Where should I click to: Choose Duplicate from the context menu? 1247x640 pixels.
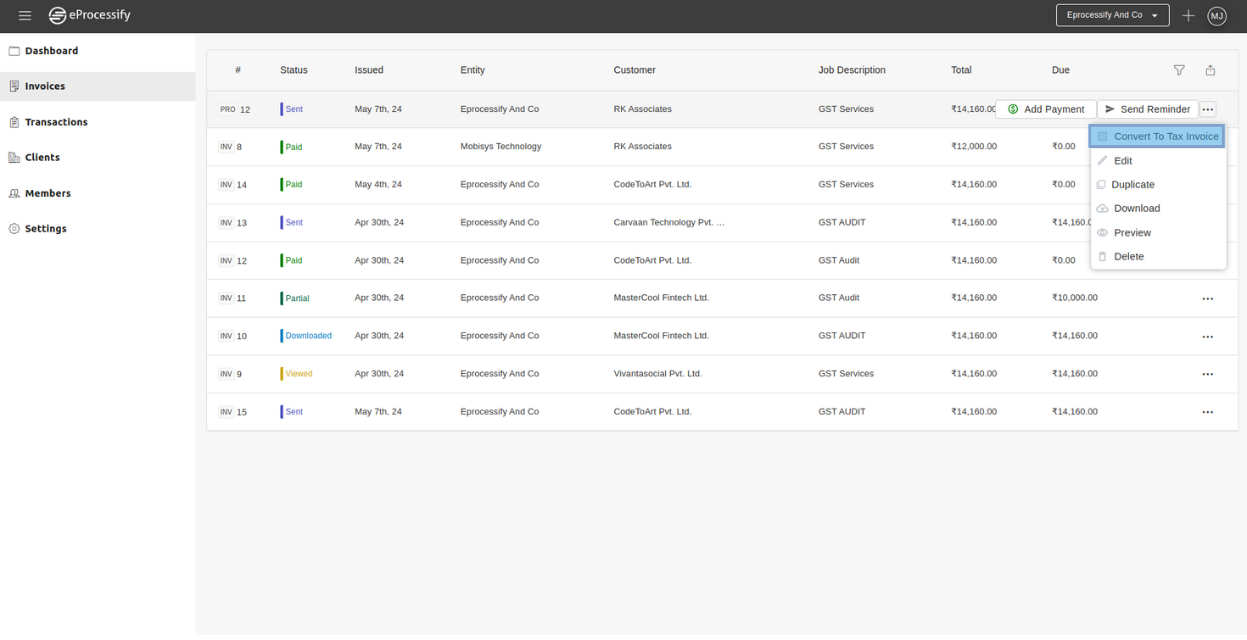pos(1132,185)
